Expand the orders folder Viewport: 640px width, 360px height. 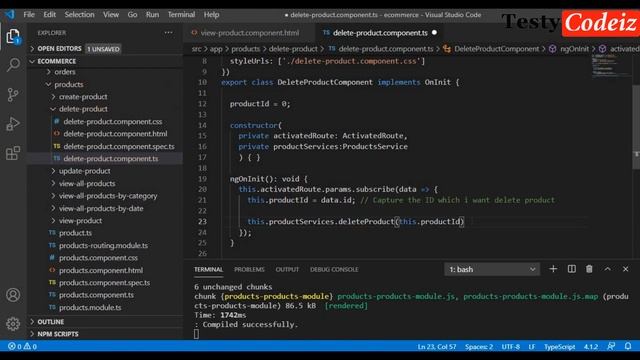pos(64,72)
